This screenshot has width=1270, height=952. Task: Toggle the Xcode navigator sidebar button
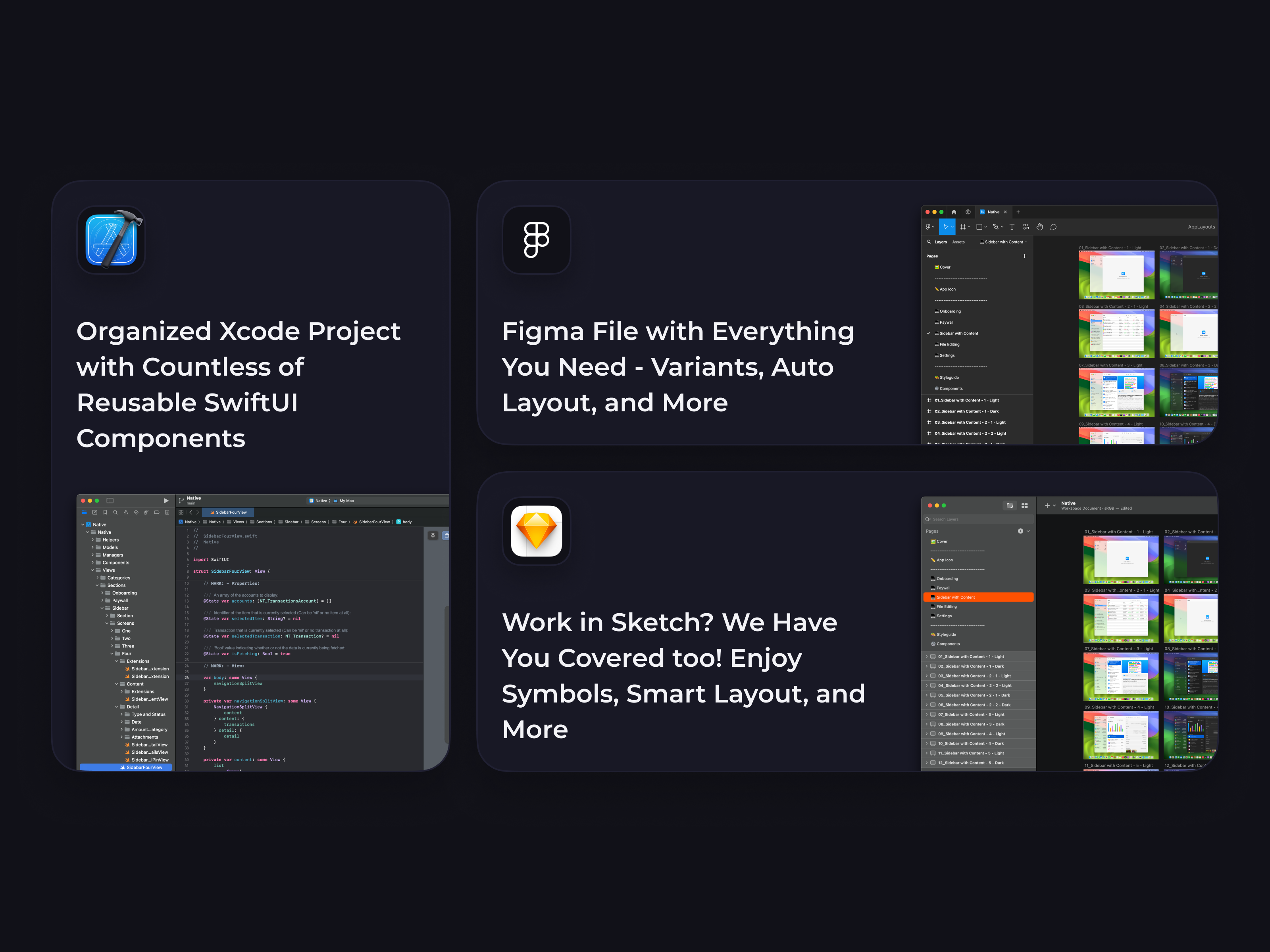pyautogui.click(x=110, y=500)
